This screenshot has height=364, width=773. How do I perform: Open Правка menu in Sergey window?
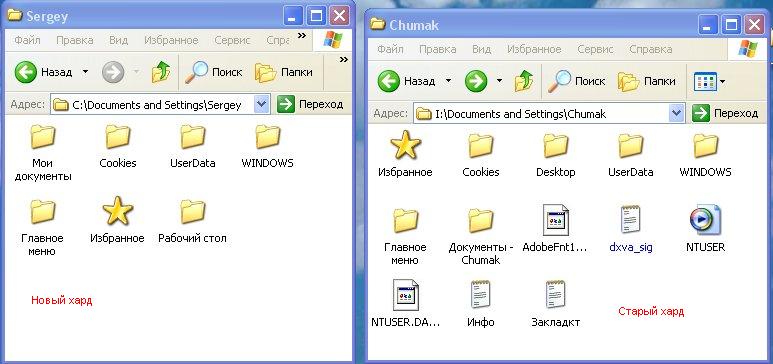[x=74, y=40]
